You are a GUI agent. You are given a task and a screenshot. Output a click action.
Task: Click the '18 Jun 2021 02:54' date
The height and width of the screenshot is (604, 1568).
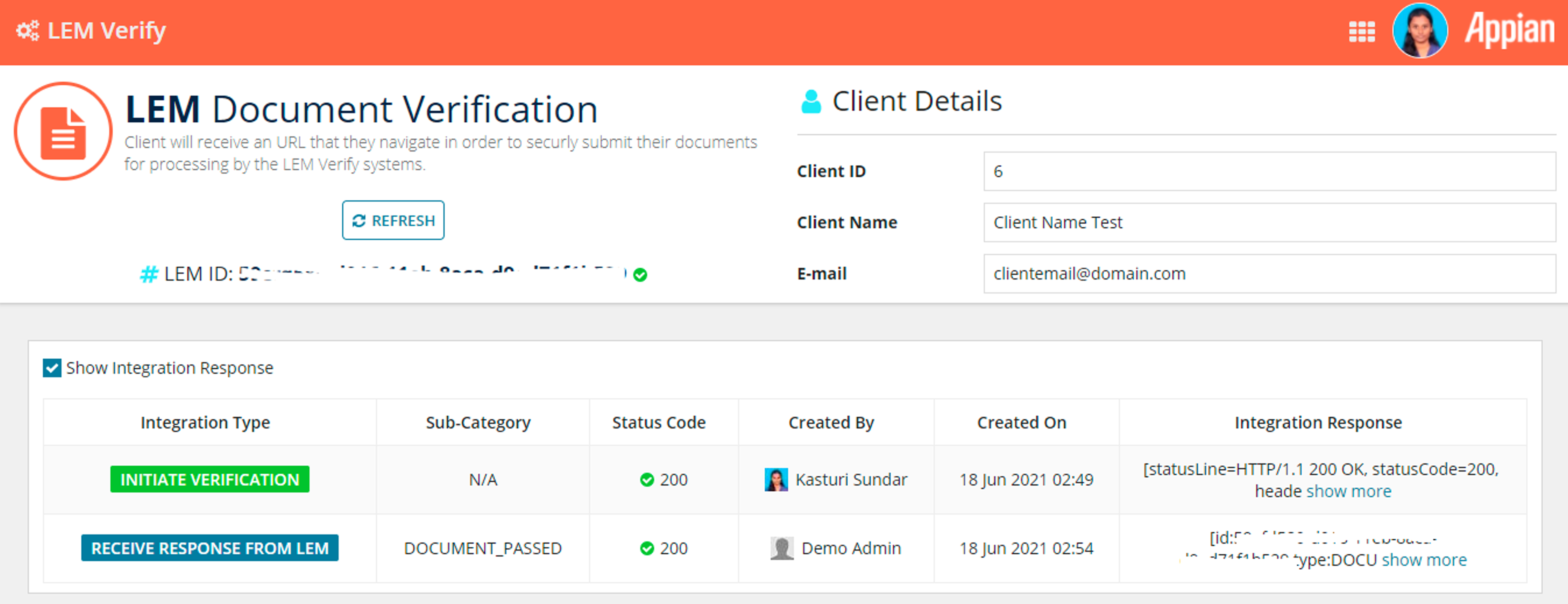click(1026, 548)
